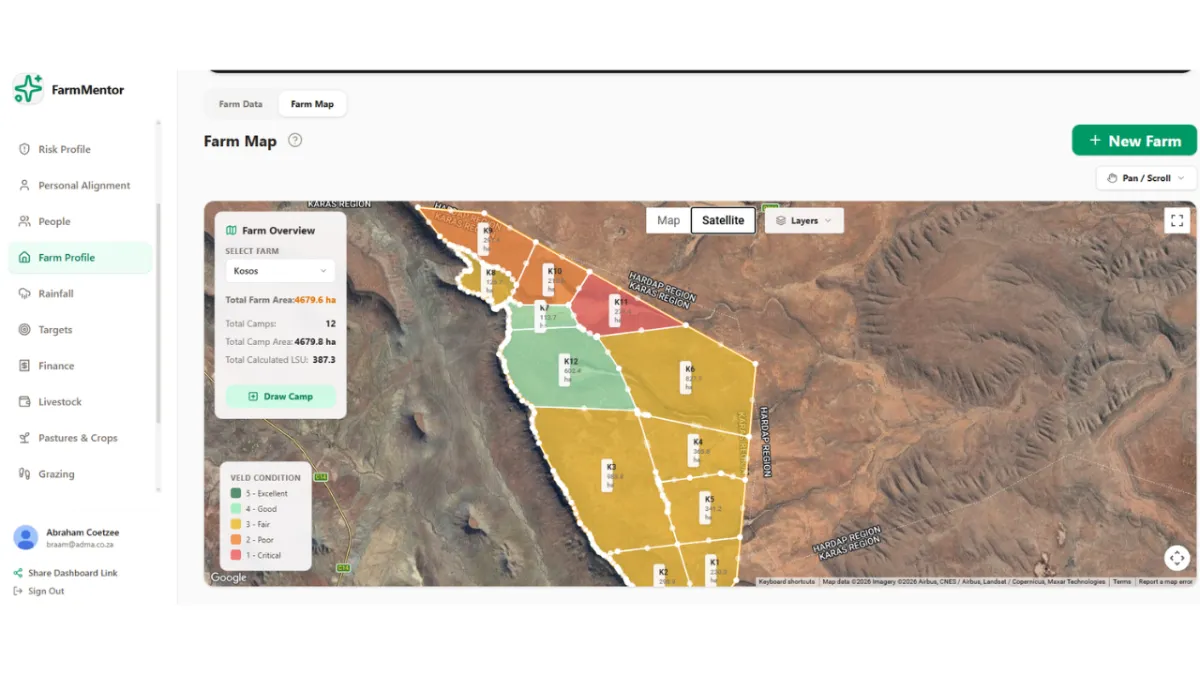The height and width of the screenshot is (675, 1200).
Task: Click the 3 - Fair legend swatch
Action: coord(235,524)
